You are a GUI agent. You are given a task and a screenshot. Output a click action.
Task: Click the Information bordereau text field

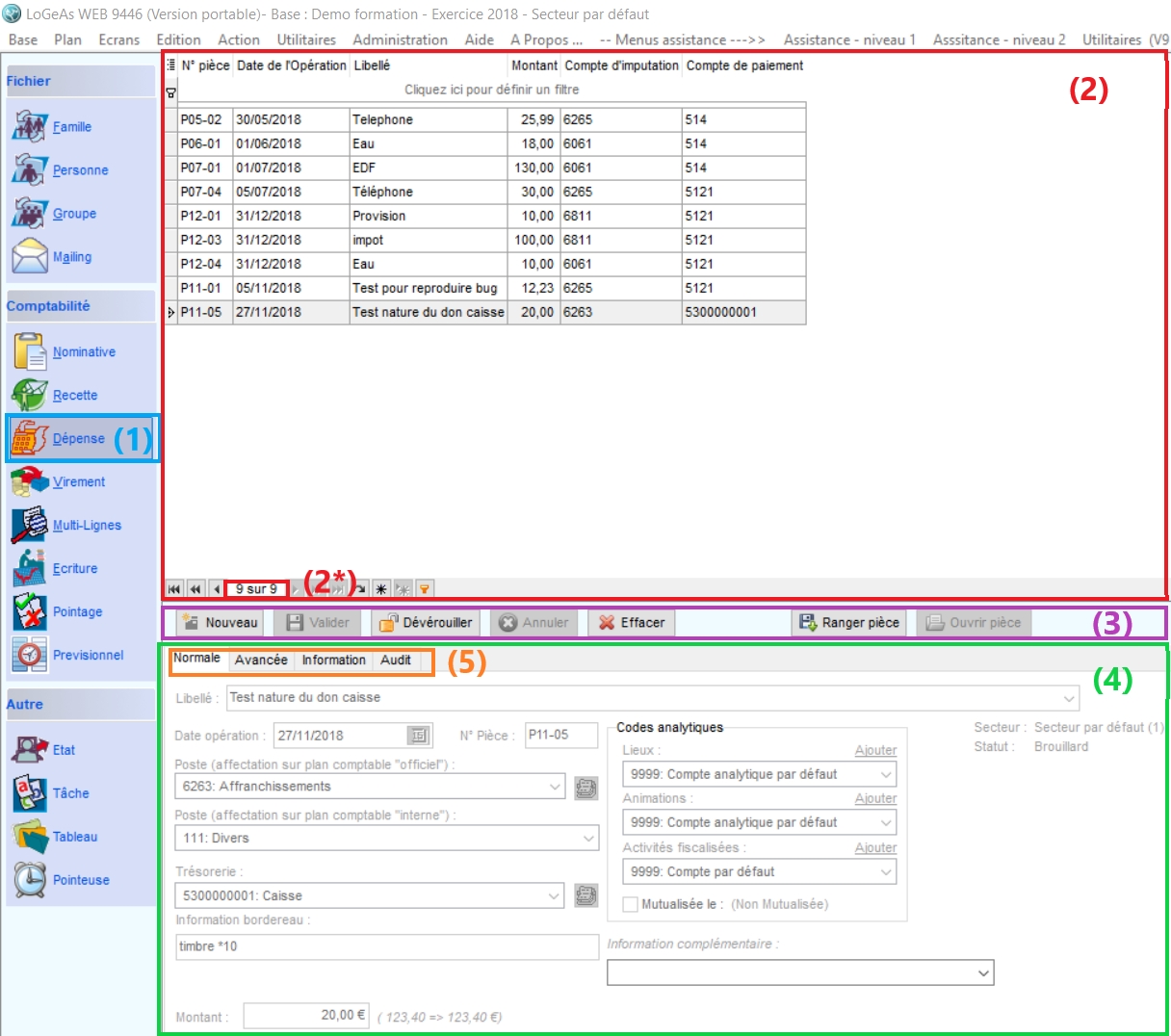click(x=386, y=946)
